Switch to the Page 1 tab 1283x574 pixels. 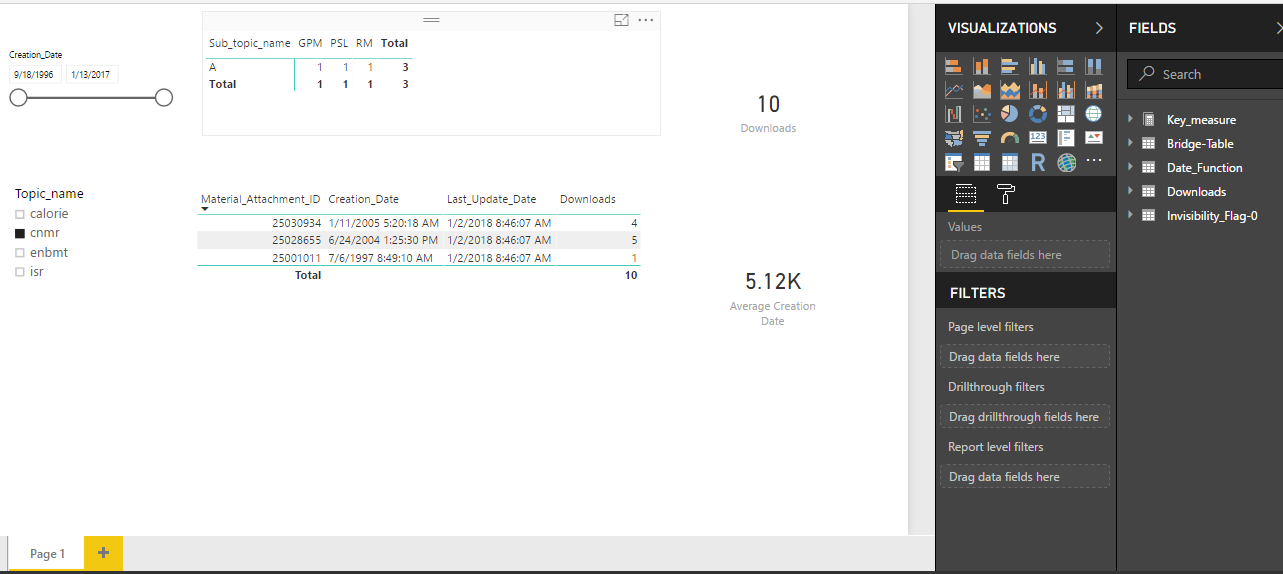pyautogui.click(x=47, y=553)
